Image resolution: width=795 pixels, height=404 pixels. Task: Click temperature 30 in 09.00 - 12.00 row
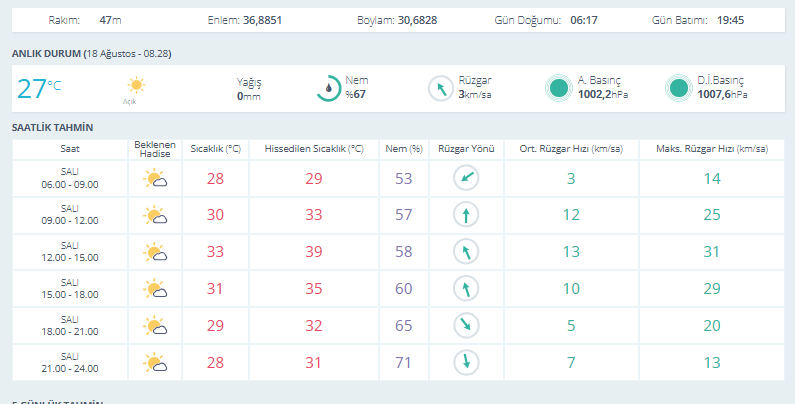pos(215,215)
